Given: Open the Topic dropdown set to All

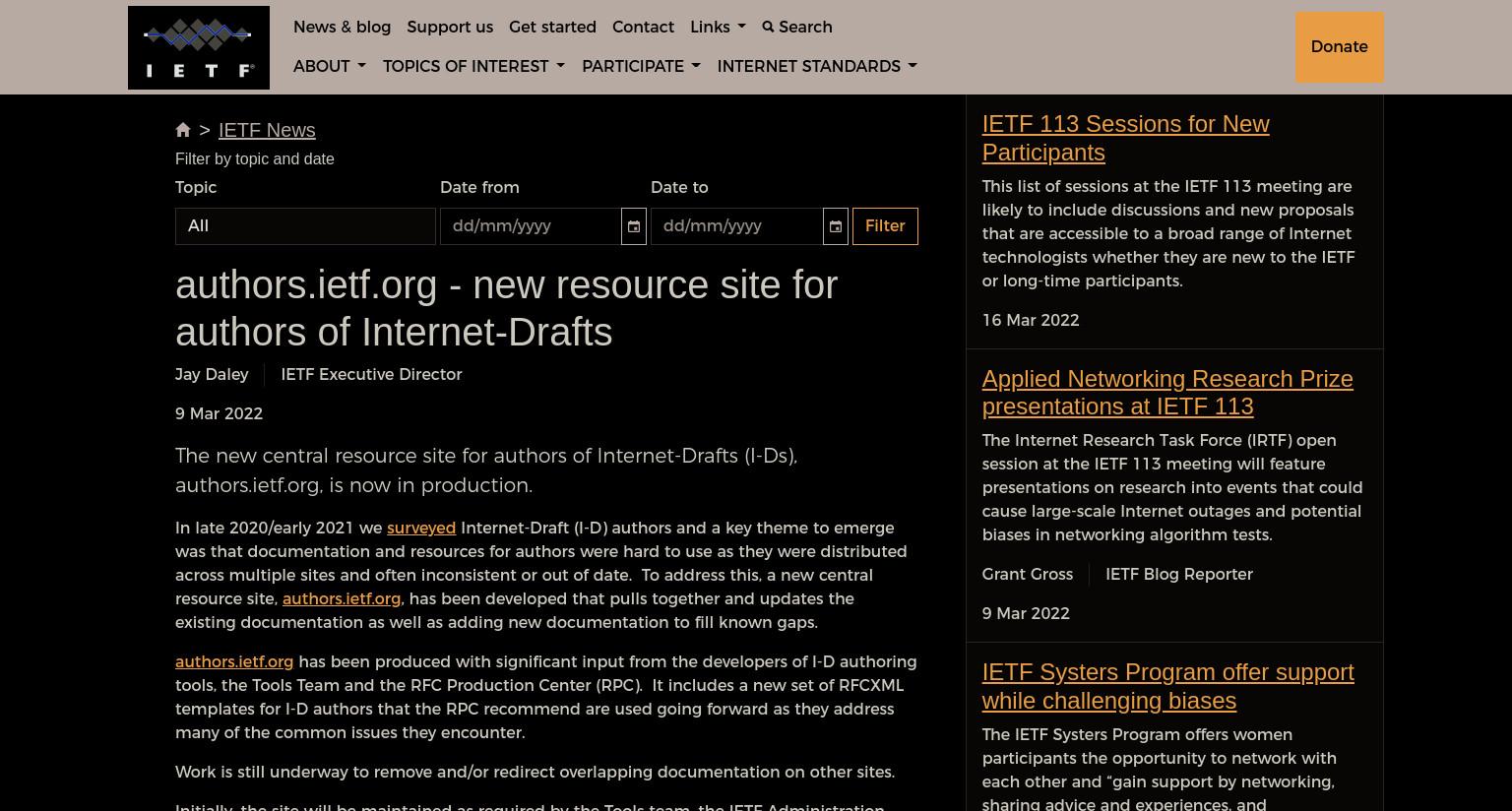Looking at the screenshot, I should pos(305,226).
